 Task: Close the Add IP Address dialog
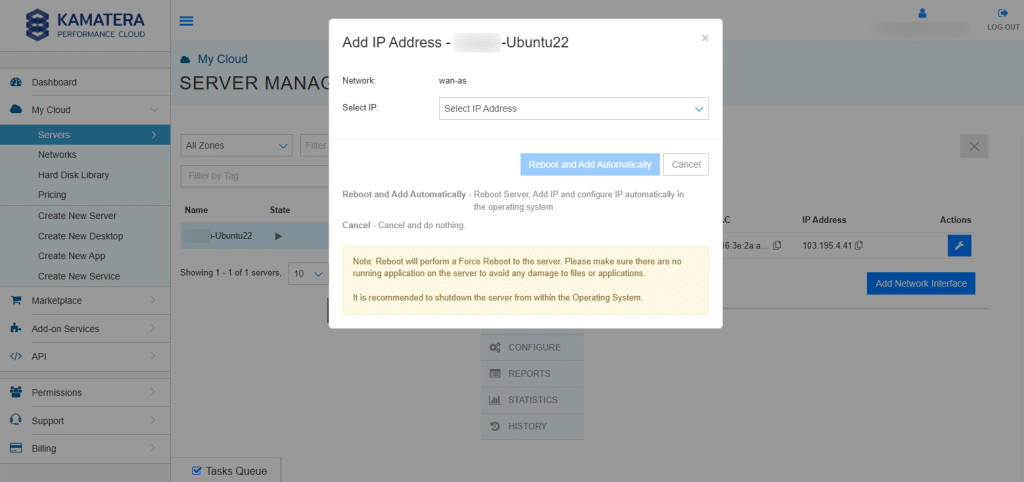click(x=705, y=38)
